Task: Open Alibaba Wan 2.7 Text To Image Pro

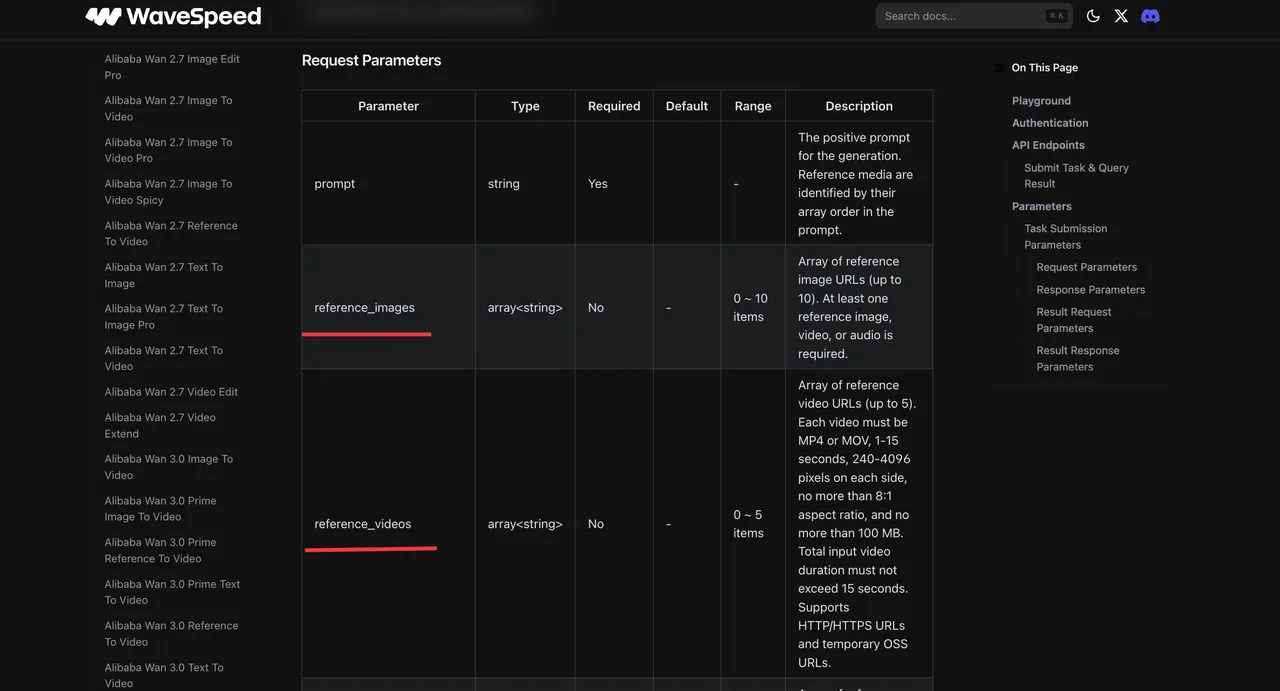Action: click(164, 317)
